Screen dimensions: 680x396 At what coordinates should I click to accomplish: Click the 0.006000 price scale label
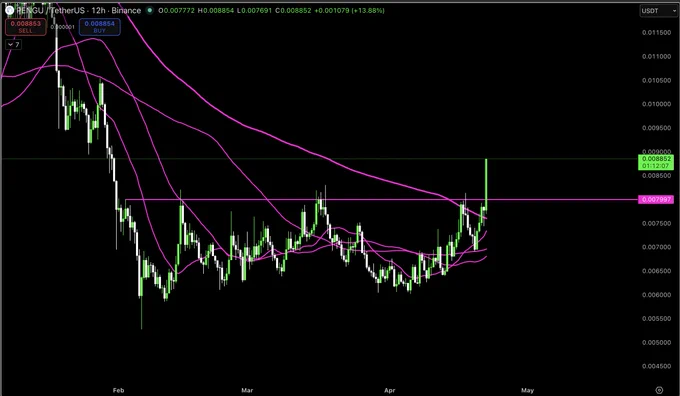[x=656, y=295]
